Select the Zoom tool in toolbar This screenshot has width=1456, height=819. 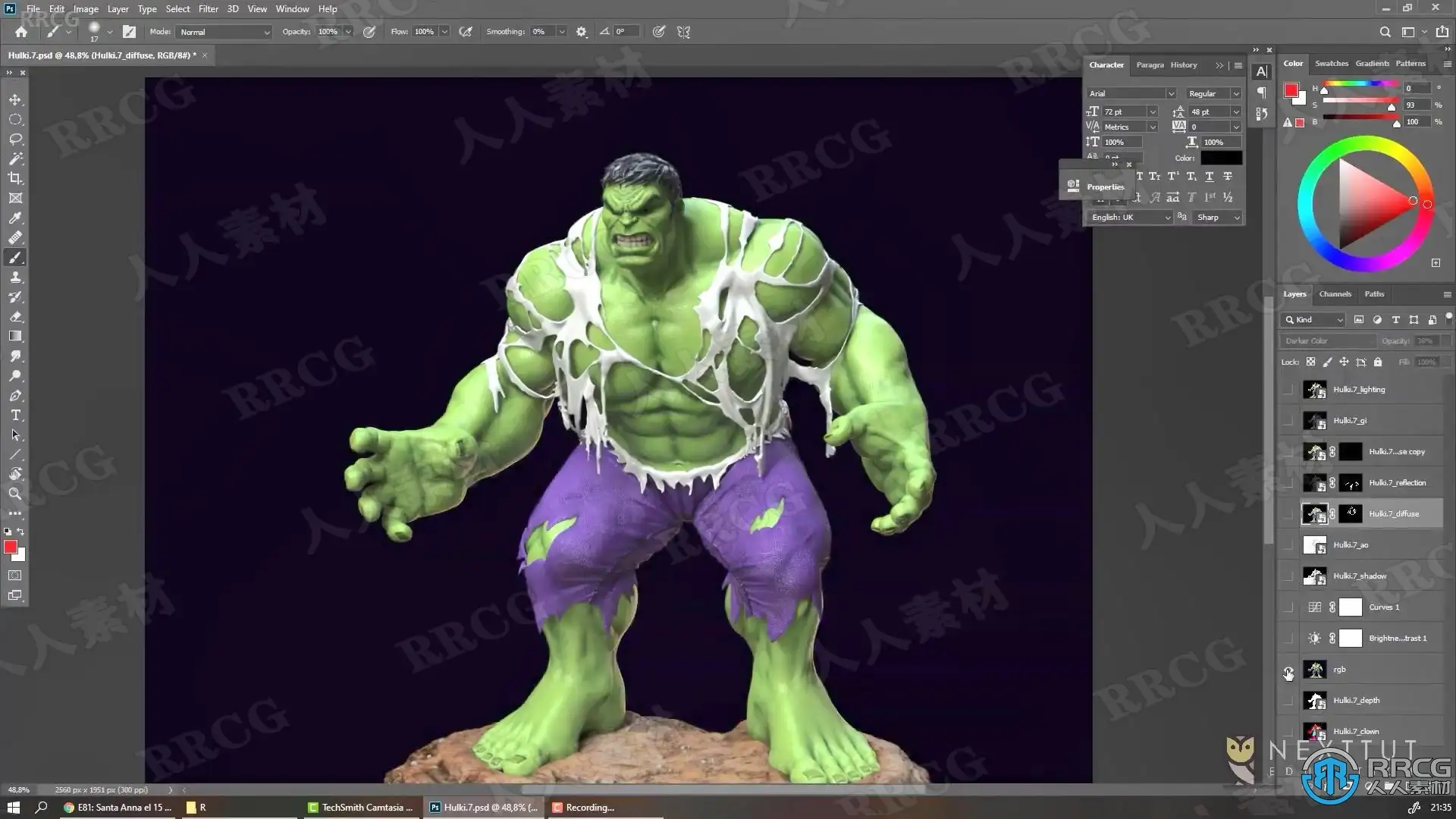(x=15, y=494)
